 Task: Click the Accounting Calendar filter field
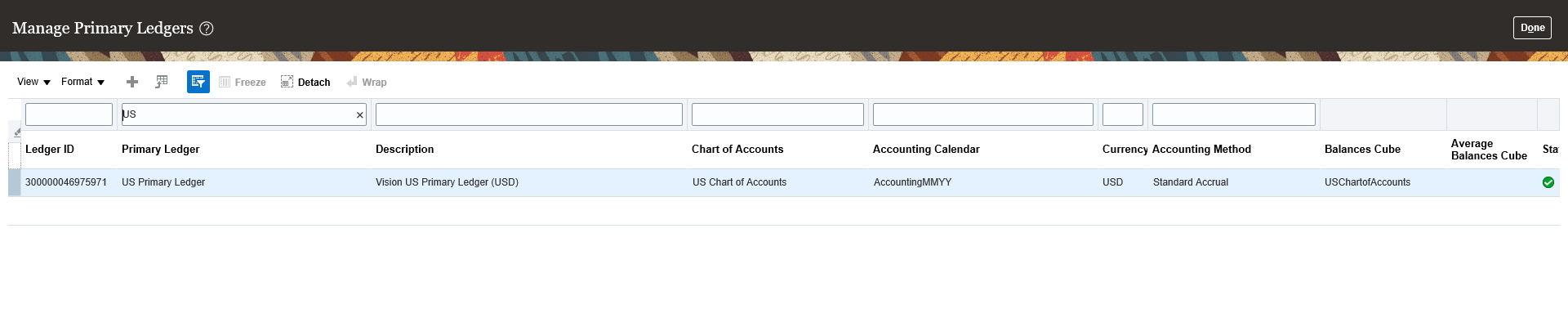point(982,114)
